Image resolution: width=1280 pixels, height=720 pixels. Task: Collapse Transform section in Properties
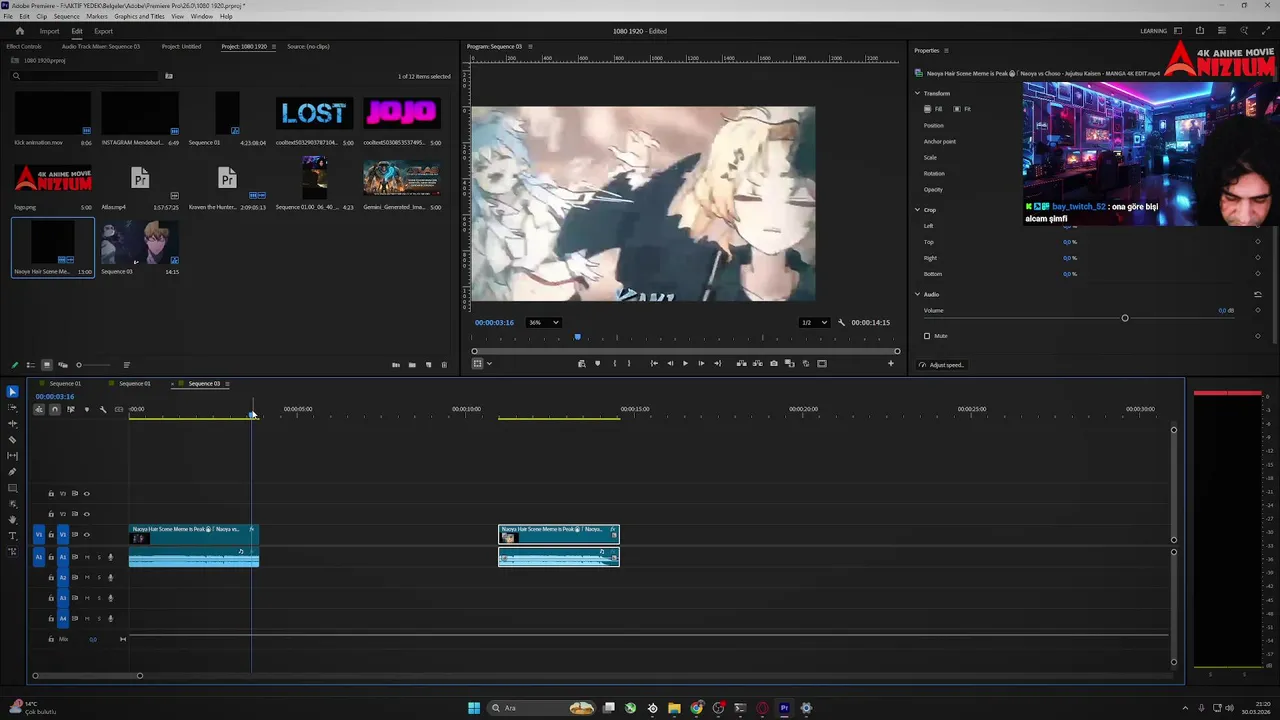(x=917, y=93)
